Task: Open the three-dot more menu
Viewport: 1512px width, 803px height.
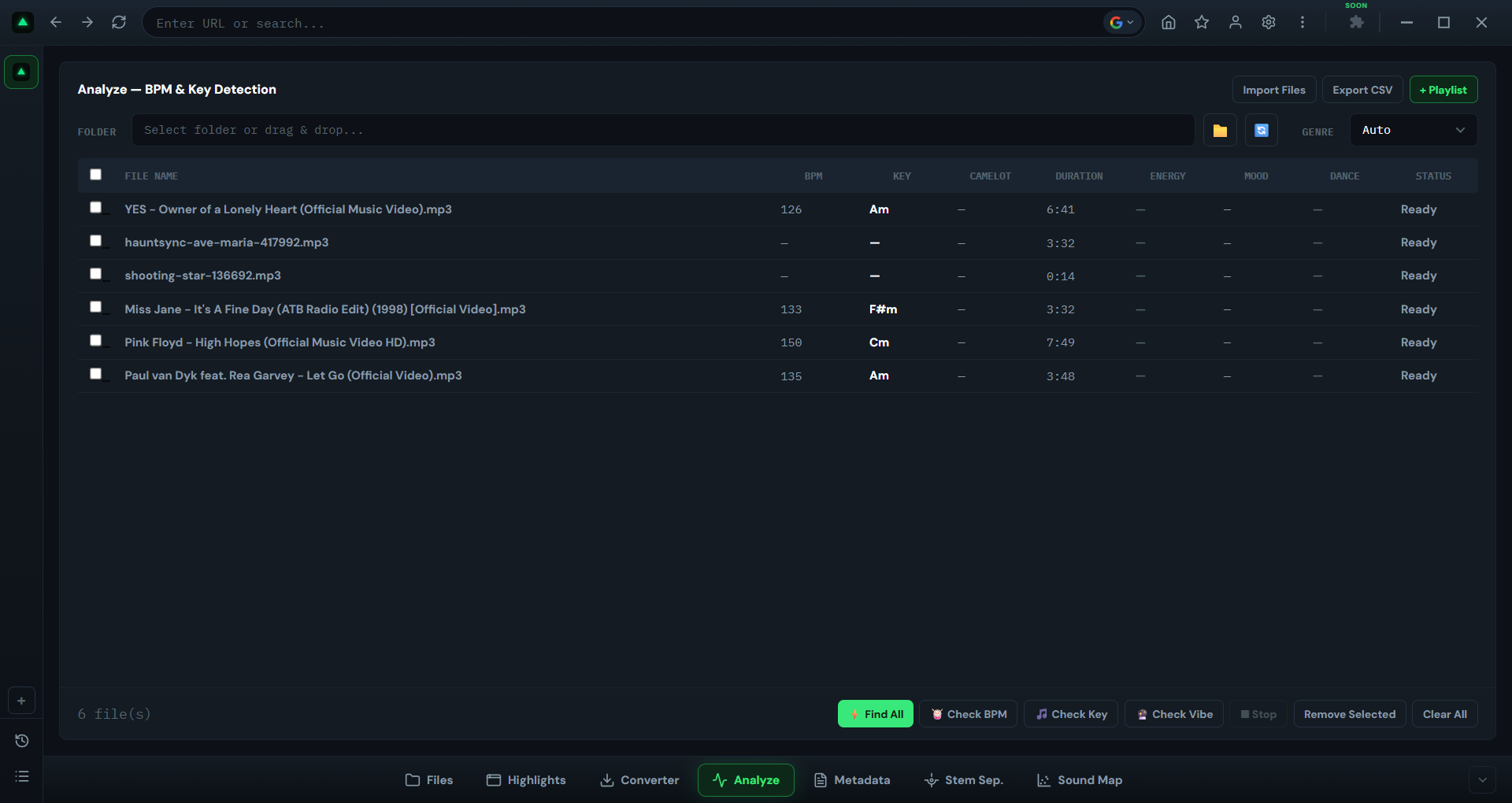Action: [x=1303, y=22]
